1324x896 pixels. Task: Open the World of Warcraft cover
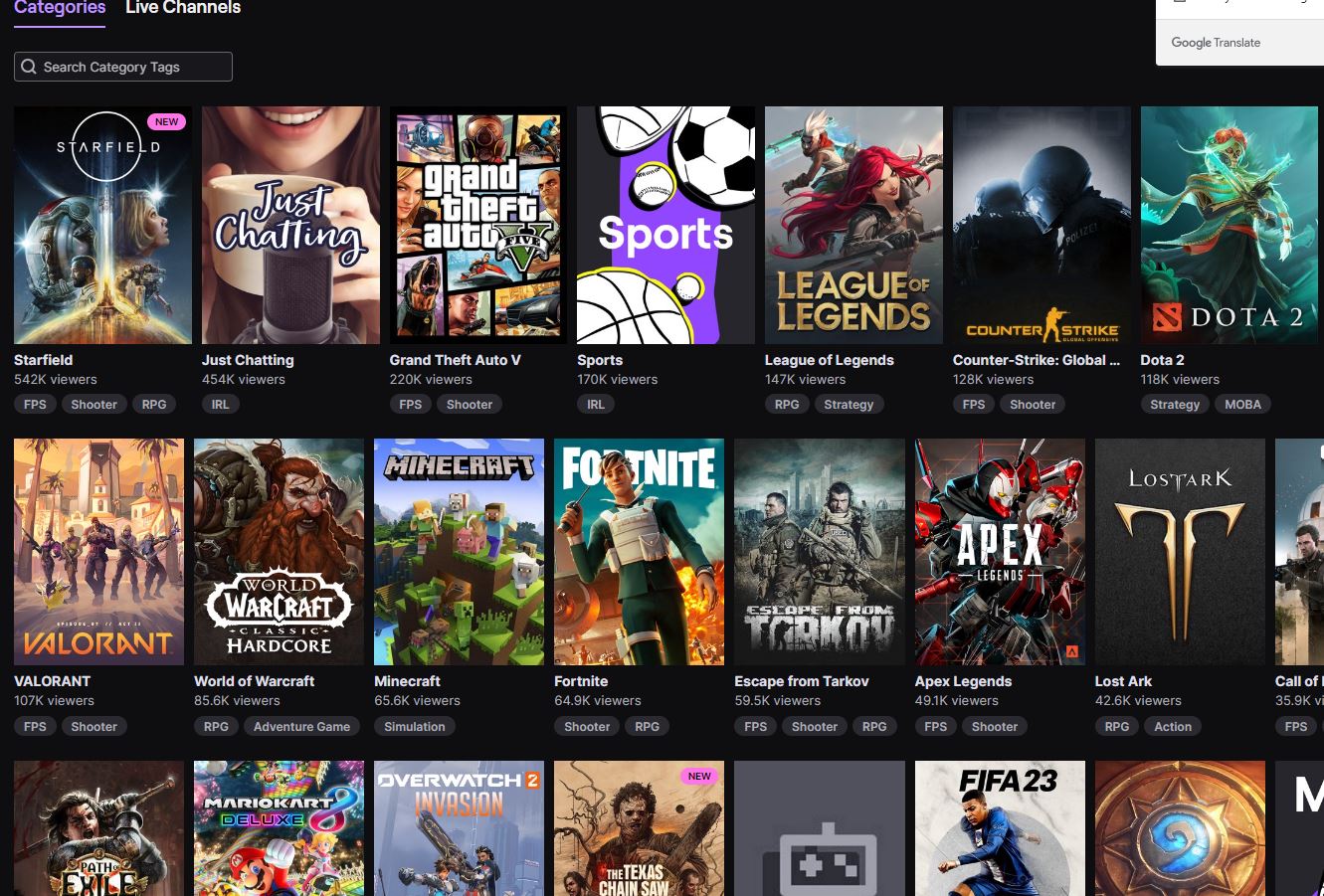(279, 552)
